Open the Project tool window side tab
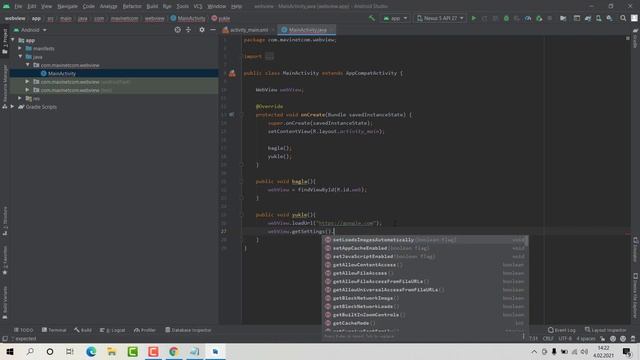640x360 pixels. [5, 41]
